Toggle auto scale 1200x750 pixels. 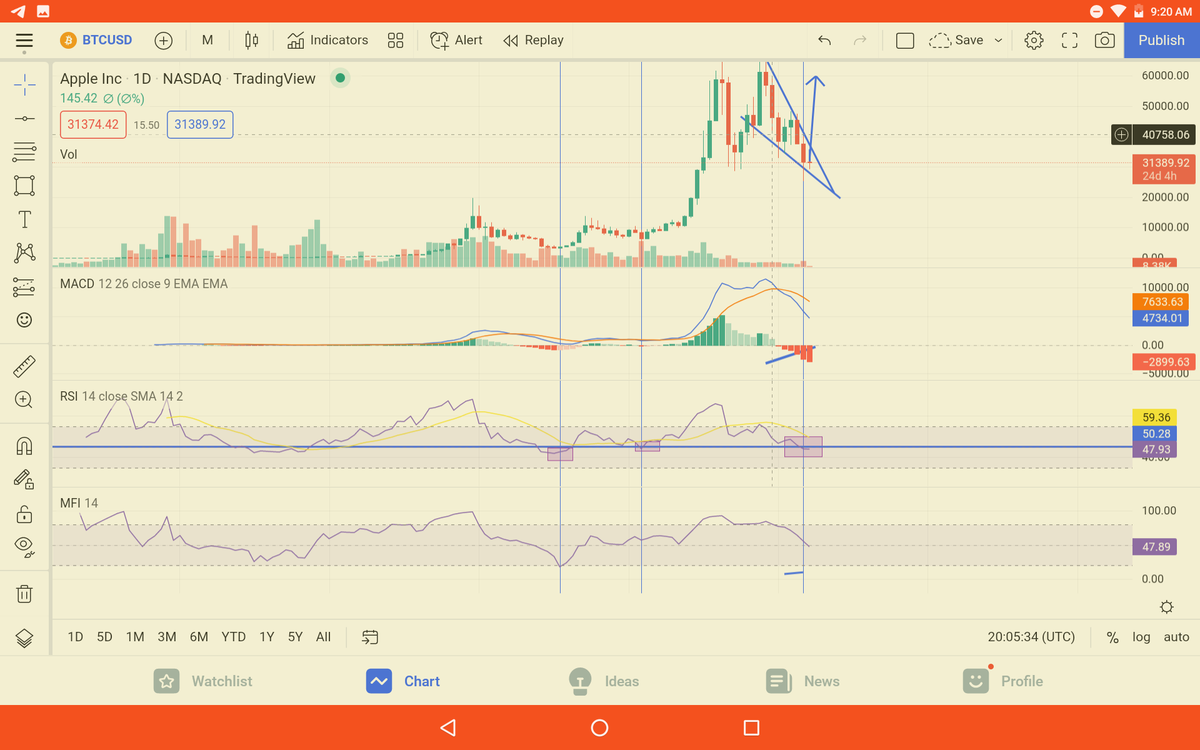pyautogui.click(x=1177, y=637)
